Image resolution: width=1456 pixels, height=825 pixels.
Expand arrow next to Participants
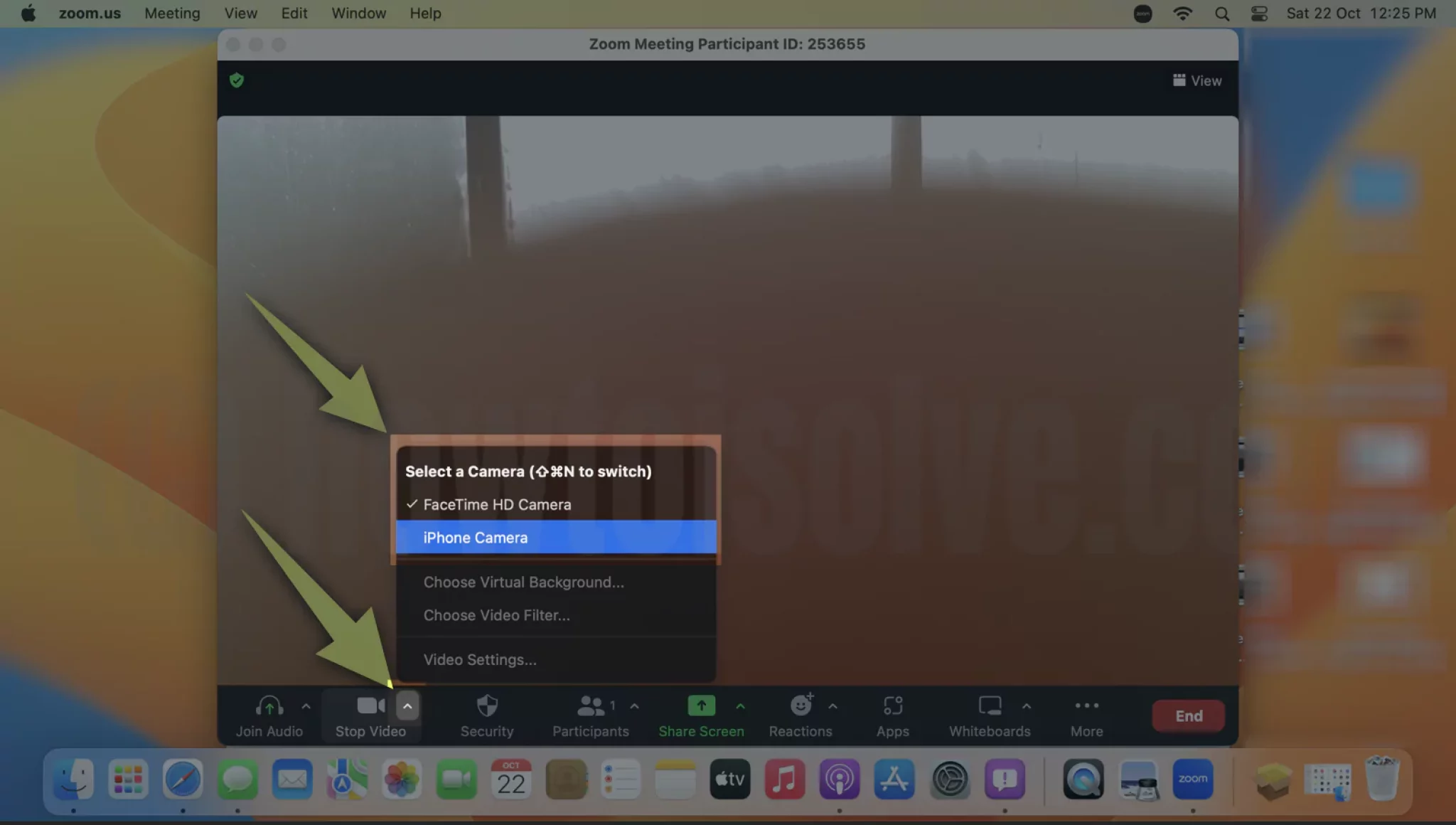(634, 706)
